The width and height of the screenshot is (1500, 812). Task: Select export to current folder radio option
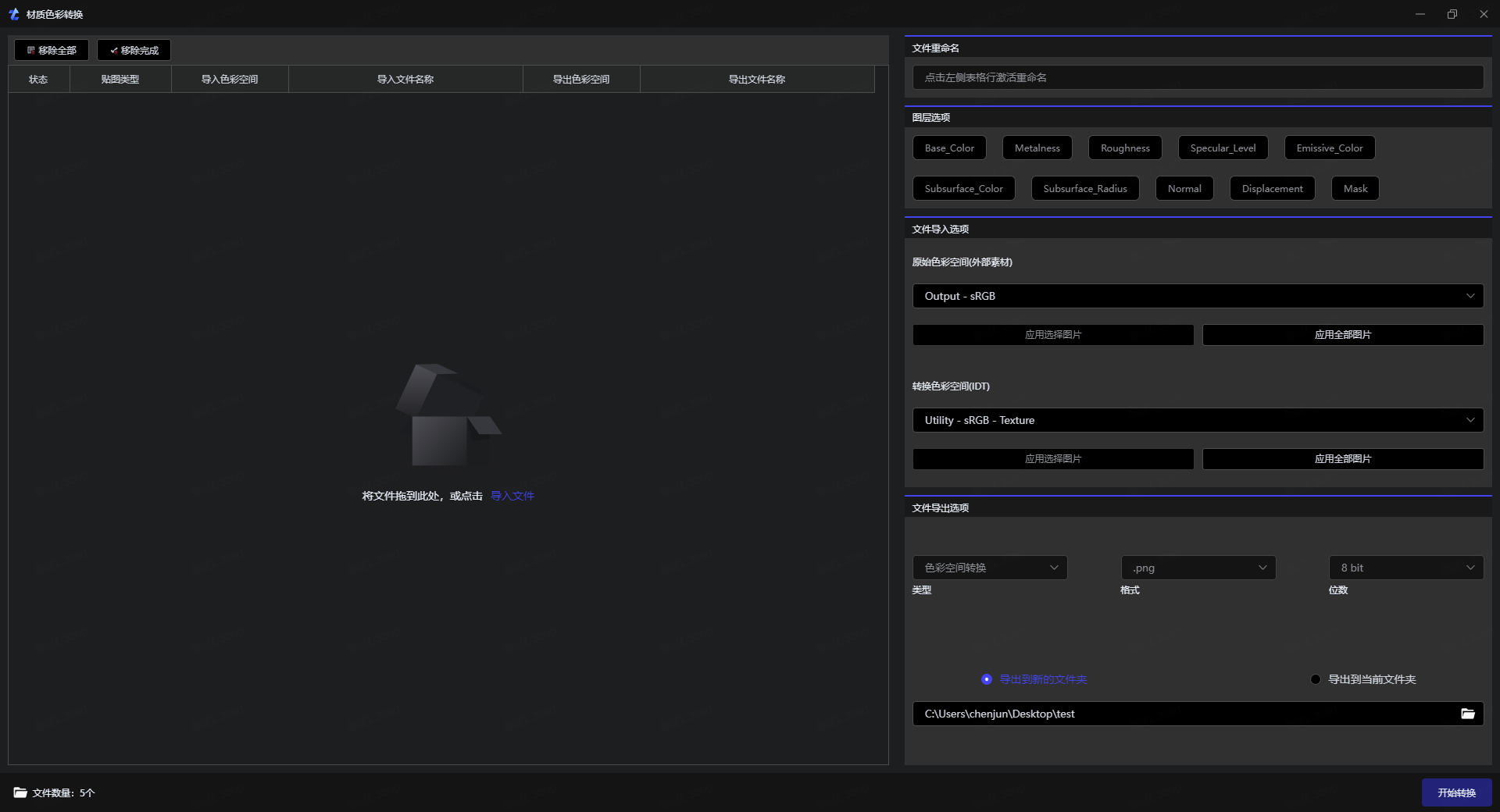click(1316, 679)
